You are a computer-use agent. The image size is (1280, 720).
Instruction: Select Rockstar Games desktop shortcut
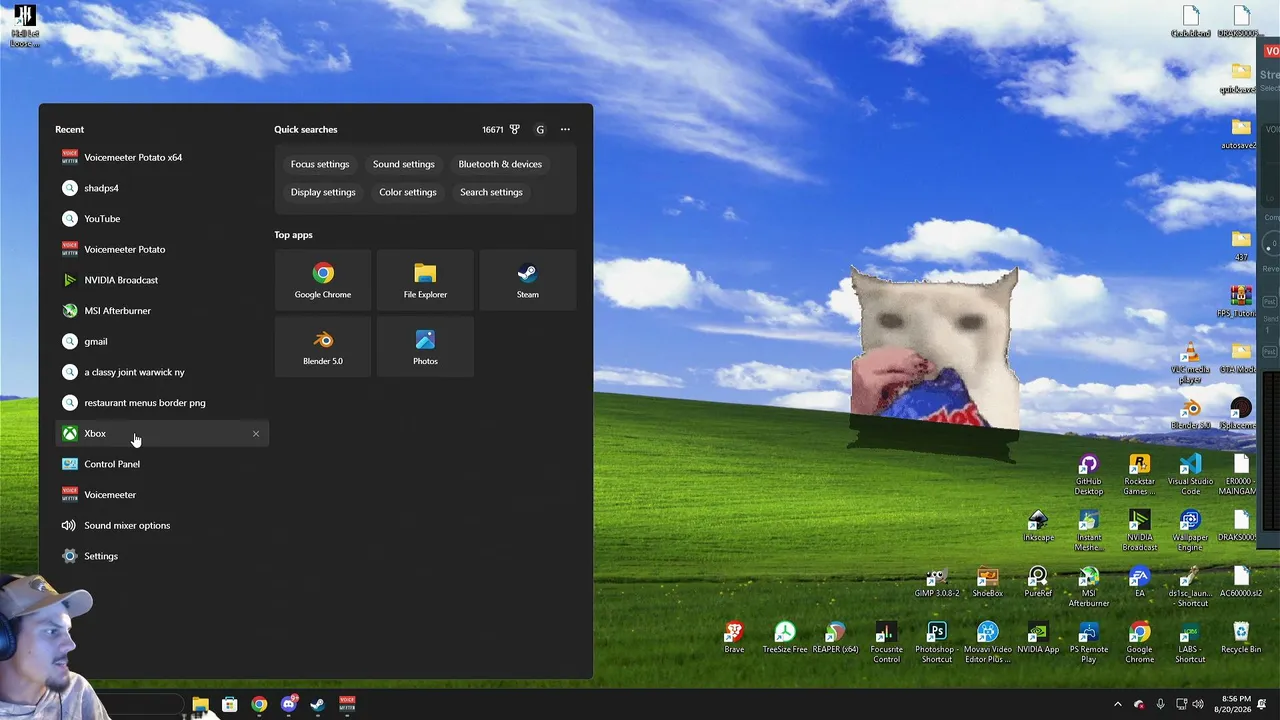point(1139,474)
